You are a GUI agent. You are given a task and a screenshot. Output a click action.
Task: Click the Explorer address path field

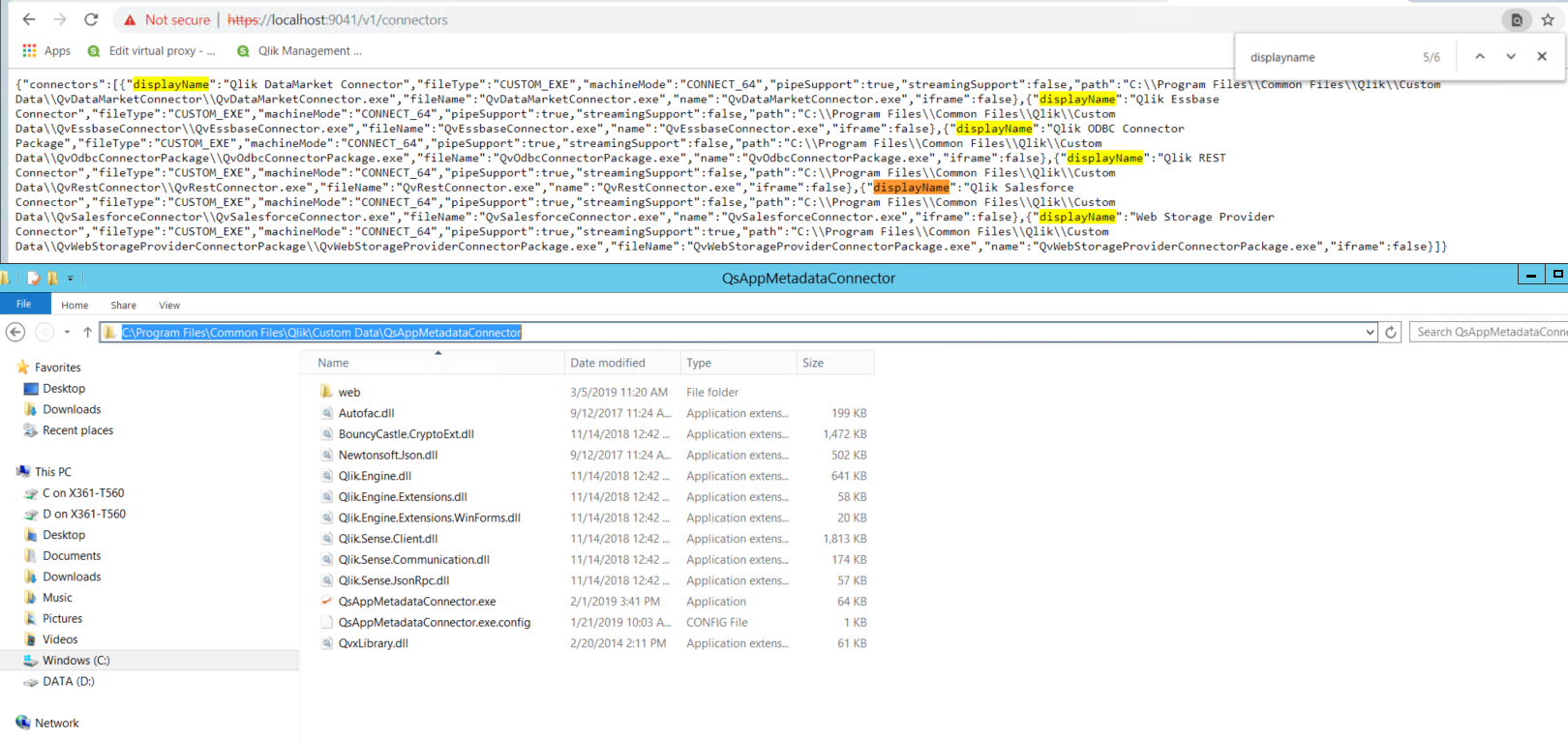[739, 332]
